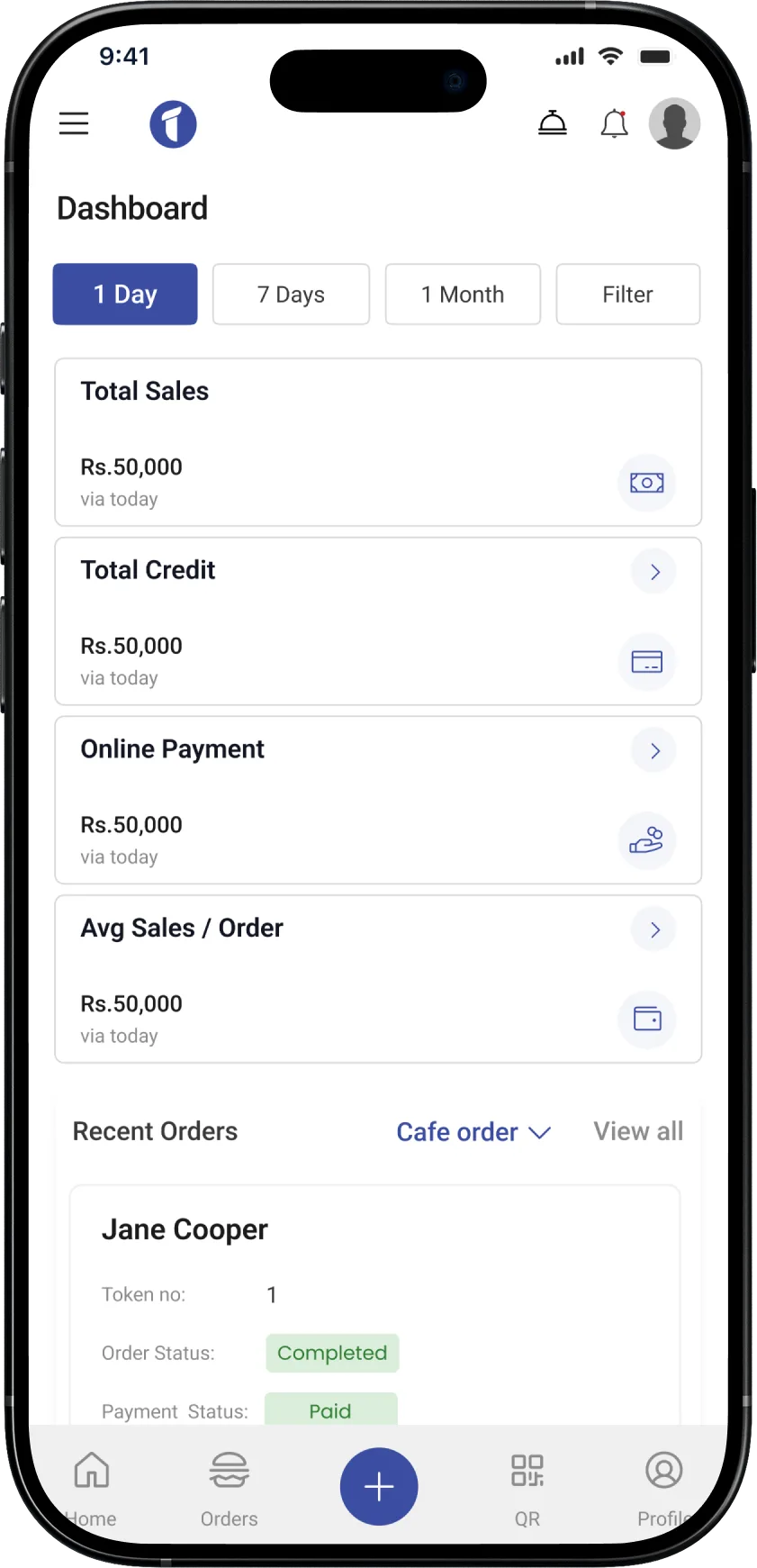Open the user profile avatar
Viewport: 757px width, 1568px height.
click(674, 123)
